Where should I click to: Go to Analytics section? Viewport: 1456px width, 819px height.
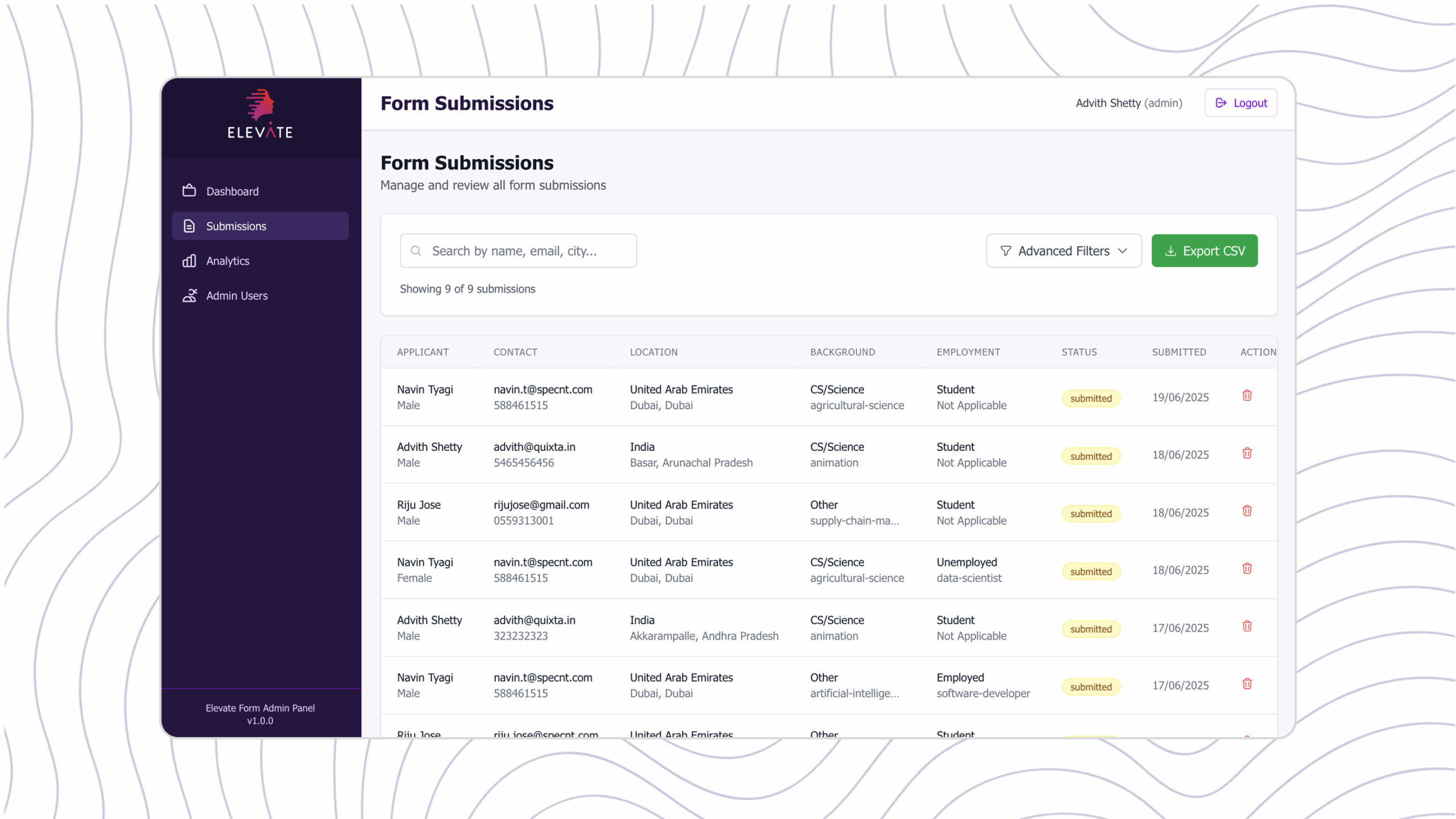point(227,261)
